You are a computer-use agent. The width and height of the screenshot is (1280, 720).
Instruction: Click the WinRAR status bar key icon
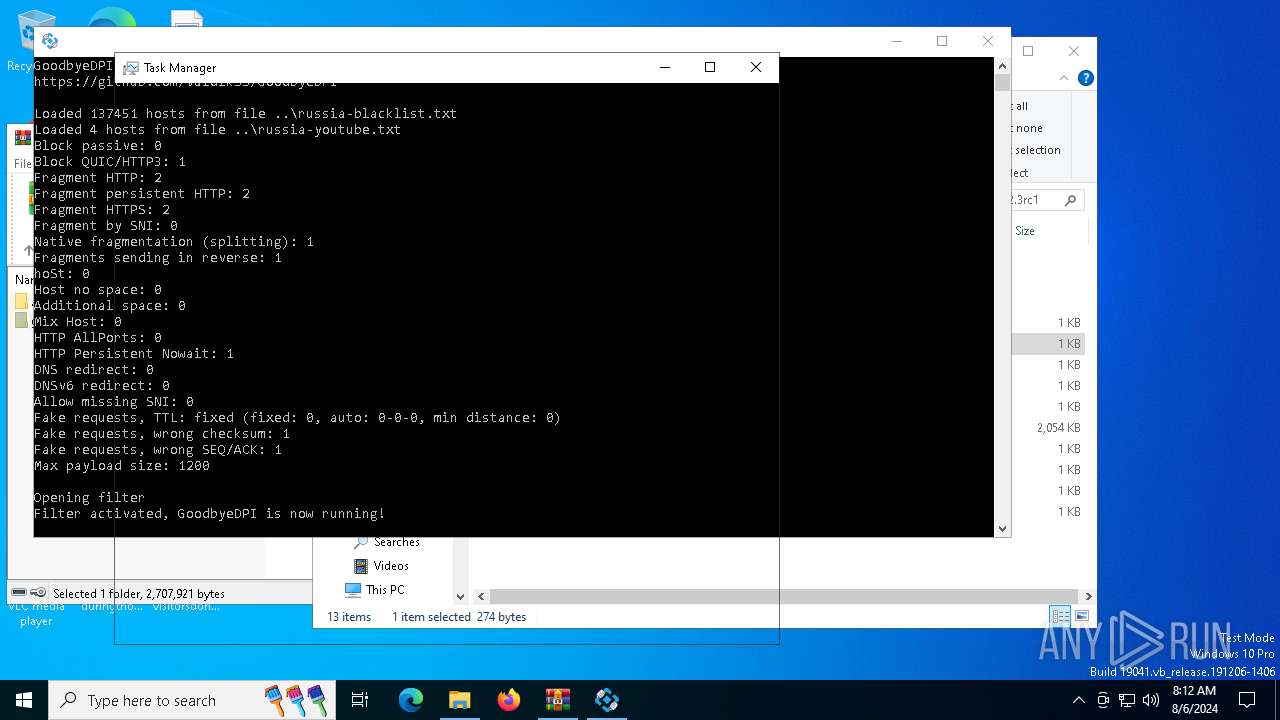pyautogui.click(x=38, y=592)
